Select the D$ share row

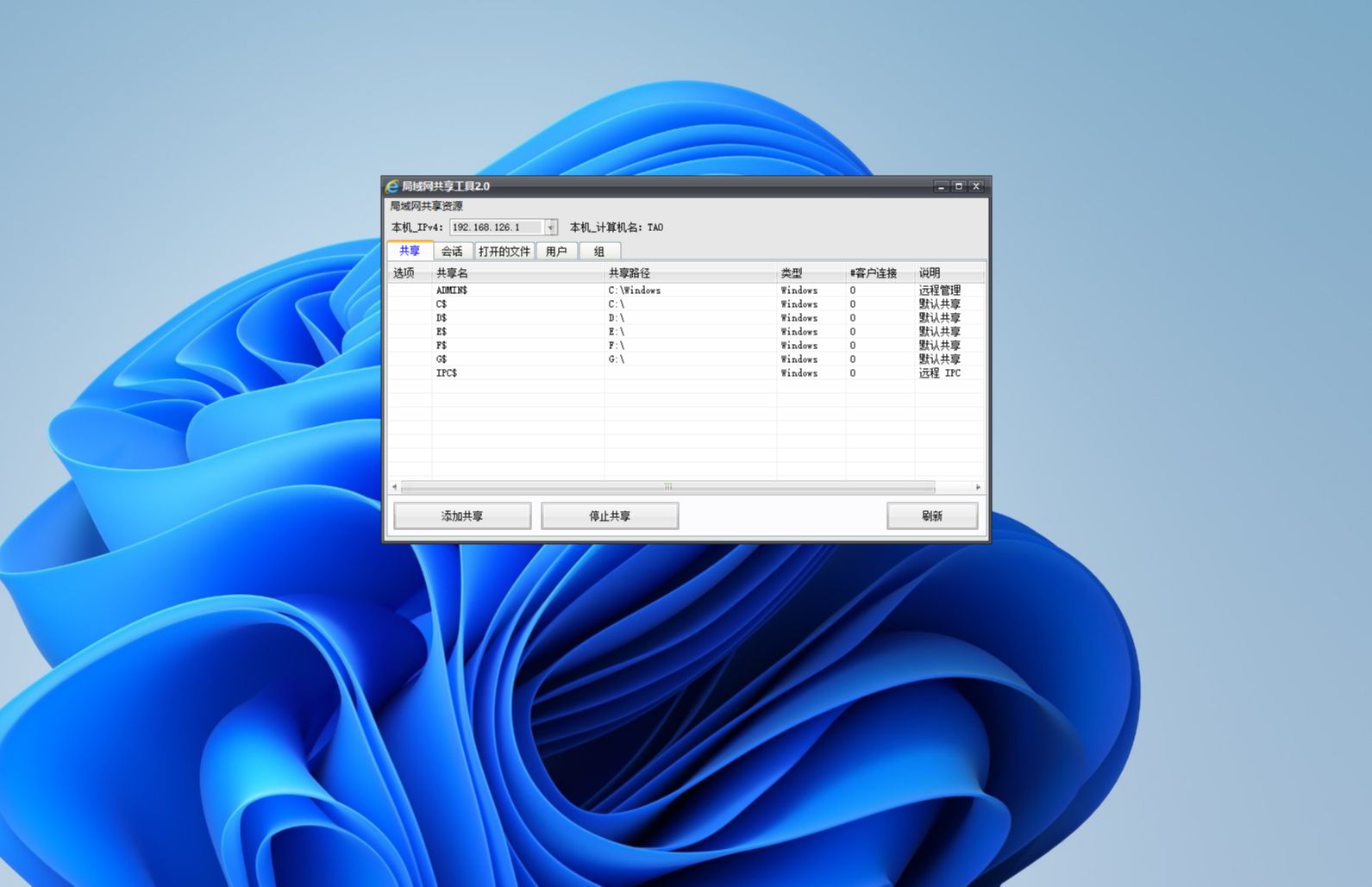tap(686, 318)
